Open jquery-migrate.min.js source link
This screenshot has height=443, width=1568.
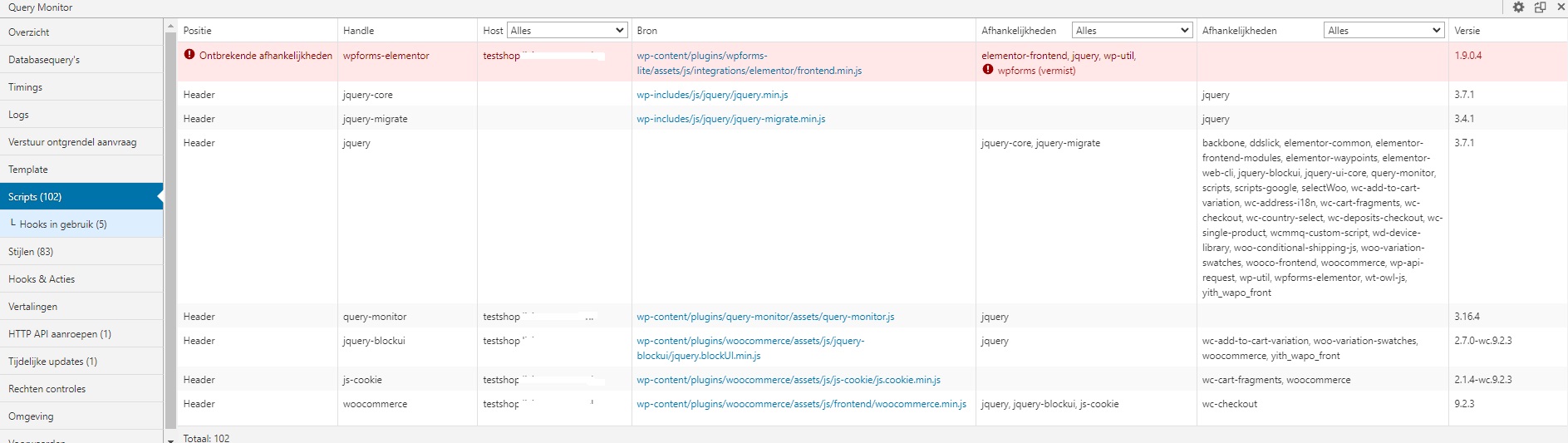click(x=730, y=119)
